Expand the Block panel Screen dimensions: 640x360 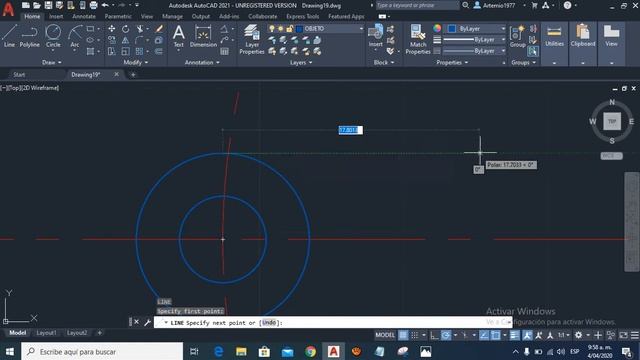[384, 62]
